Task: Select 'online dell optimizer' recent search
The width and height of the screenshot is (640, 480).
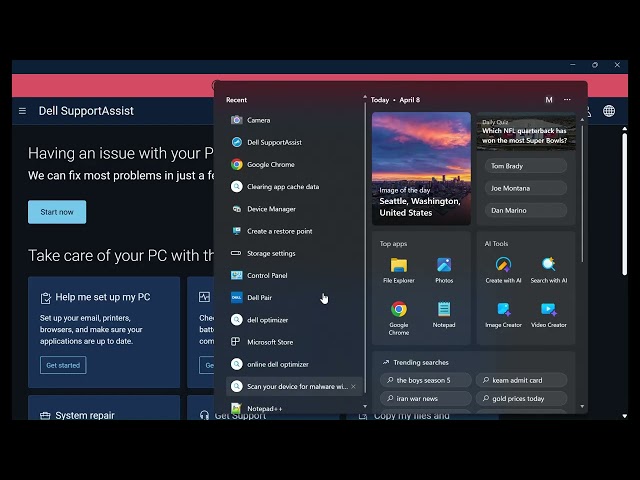Action: coord(294,364)
